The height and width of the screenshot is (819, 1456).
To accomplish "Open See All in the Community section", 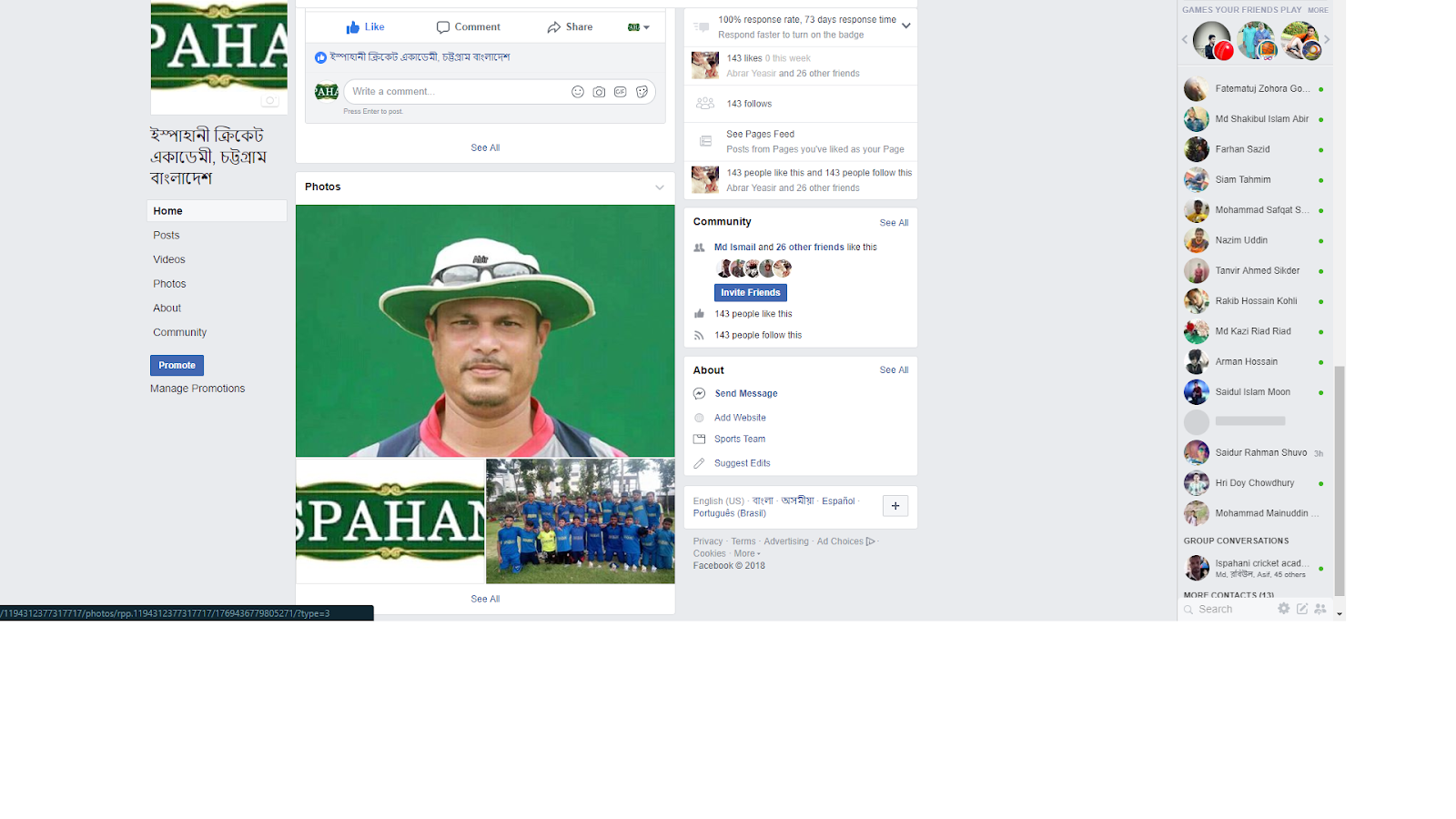I will click(x=894, y=222).
